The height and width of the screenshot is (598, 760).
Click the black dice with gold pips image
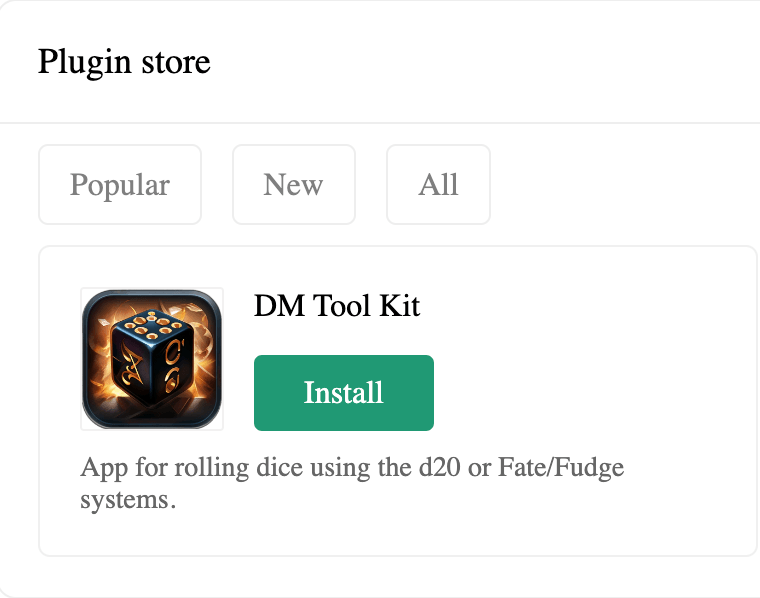(x=152, y=359)
